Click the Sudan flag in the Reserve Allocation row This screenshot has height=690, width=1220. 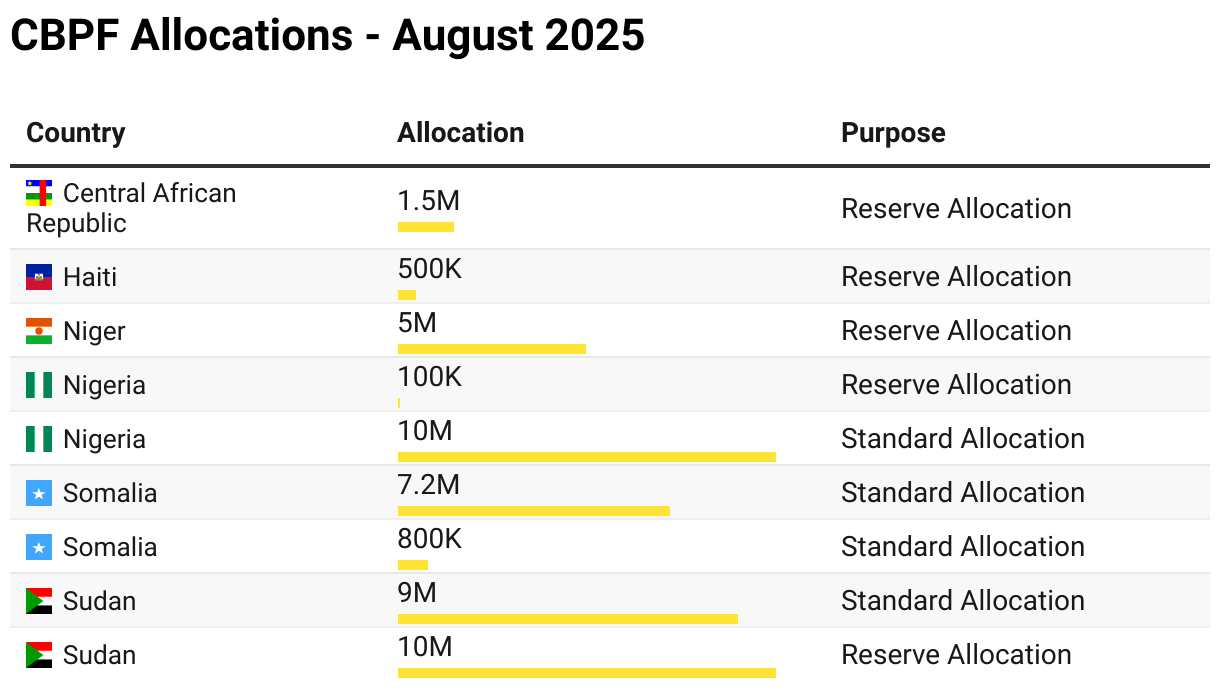tap(39, 655)
